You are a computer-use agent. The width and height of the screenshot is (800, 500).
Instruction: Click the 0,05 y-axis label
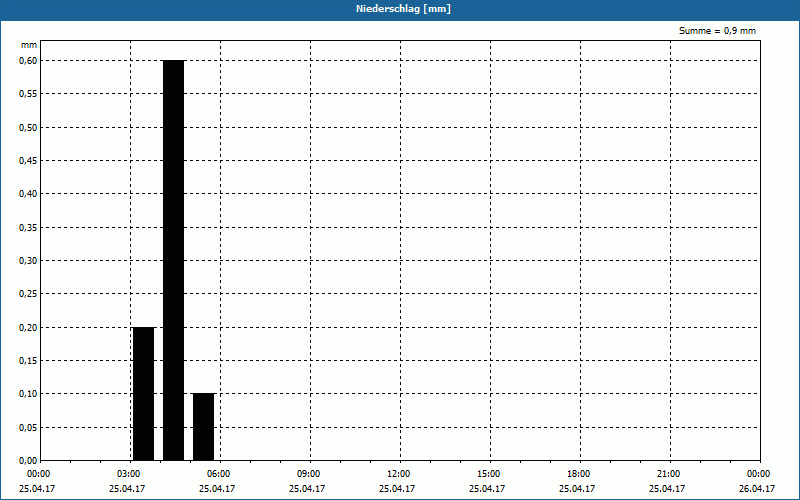click(x=28, y=428)
